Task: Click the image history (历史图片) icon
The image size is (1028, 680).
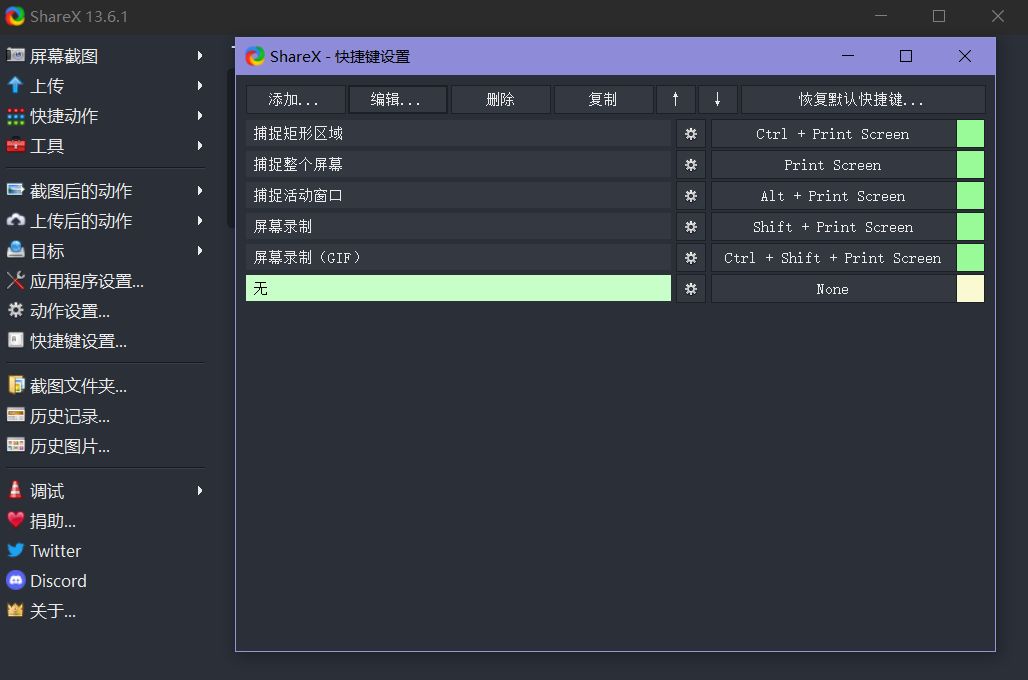Action: (15, 445)
